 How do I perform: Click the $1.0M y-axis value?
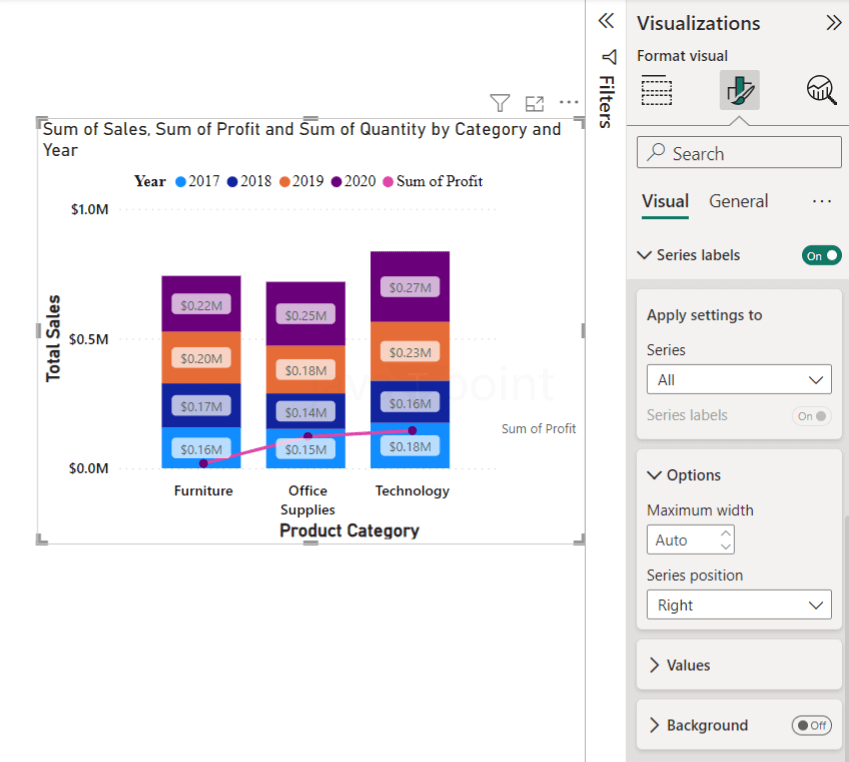tap(89, 209)
